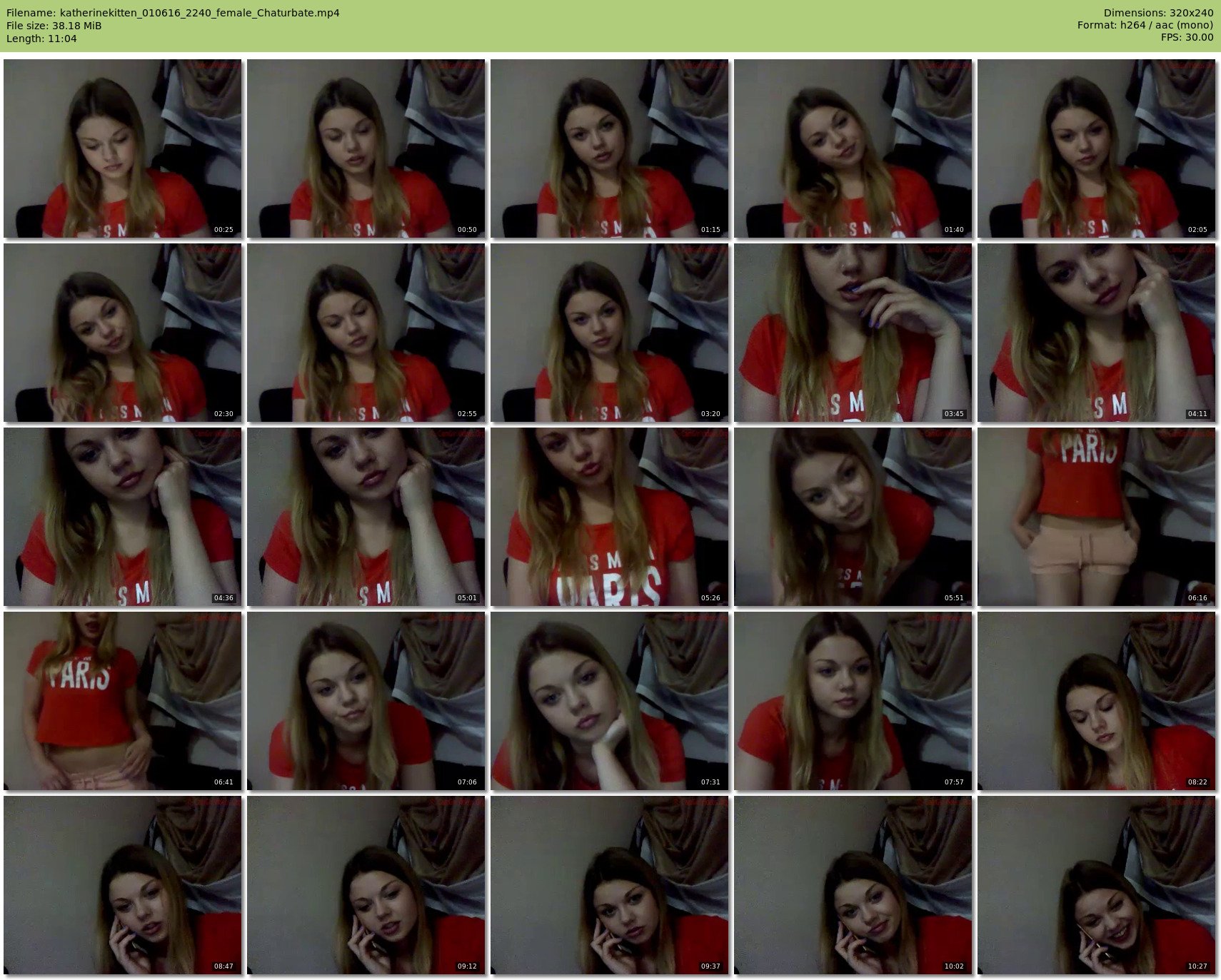Click the Filename line in the header
This screenshot has height=980, width=1221.
coord(173,13)
